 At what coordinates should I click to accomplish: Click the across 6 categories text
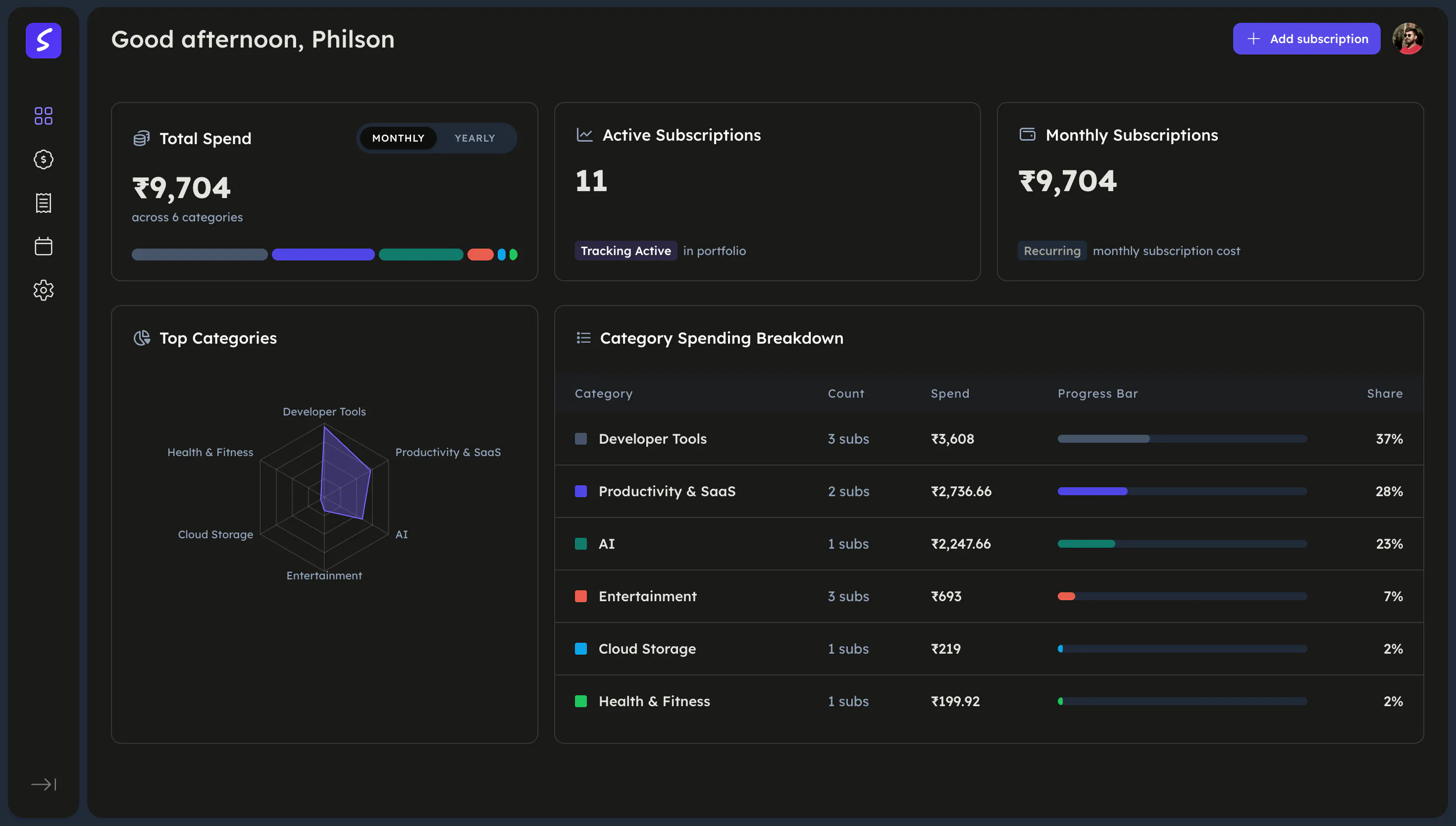point(187,217)
